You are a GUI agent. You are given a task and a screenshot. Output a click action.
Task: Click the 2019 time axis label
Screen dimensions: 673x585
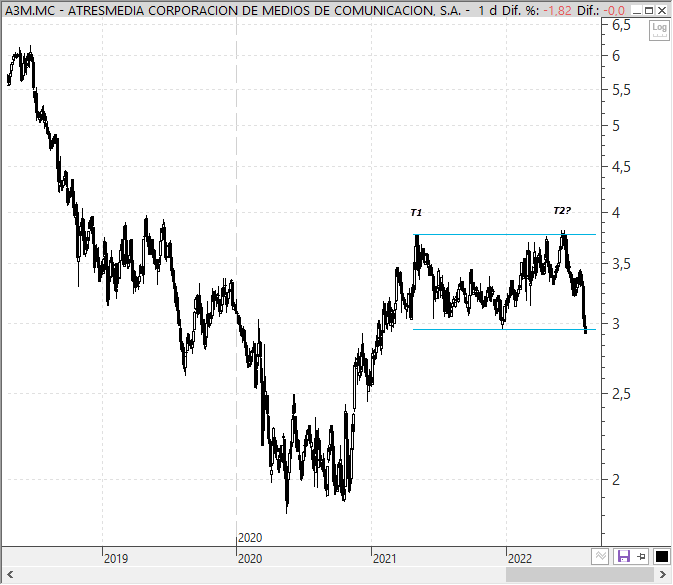(x=116, y=558)
